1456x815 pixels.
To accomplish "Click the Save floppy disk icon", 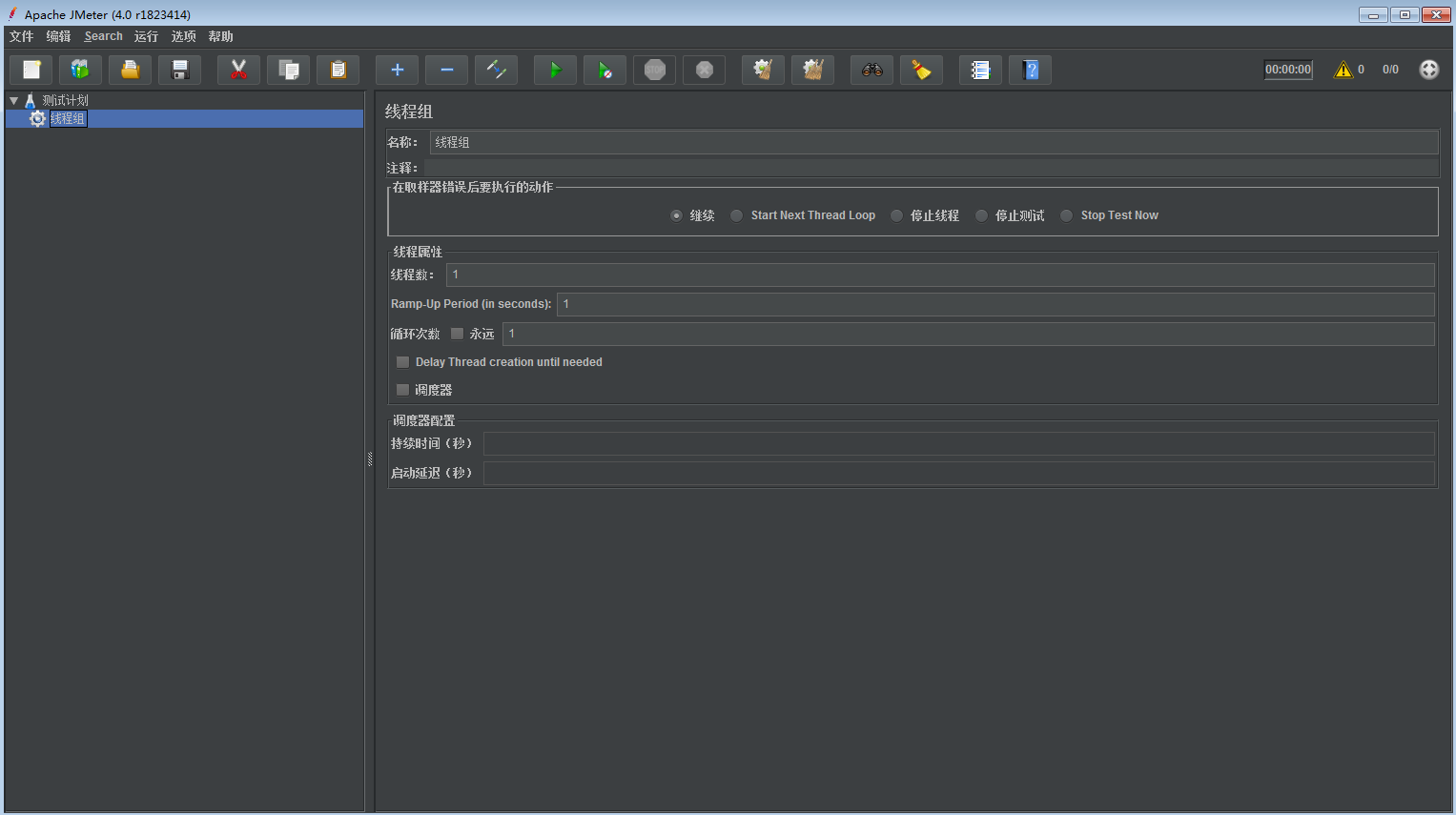I will click(x=180, y=70).
